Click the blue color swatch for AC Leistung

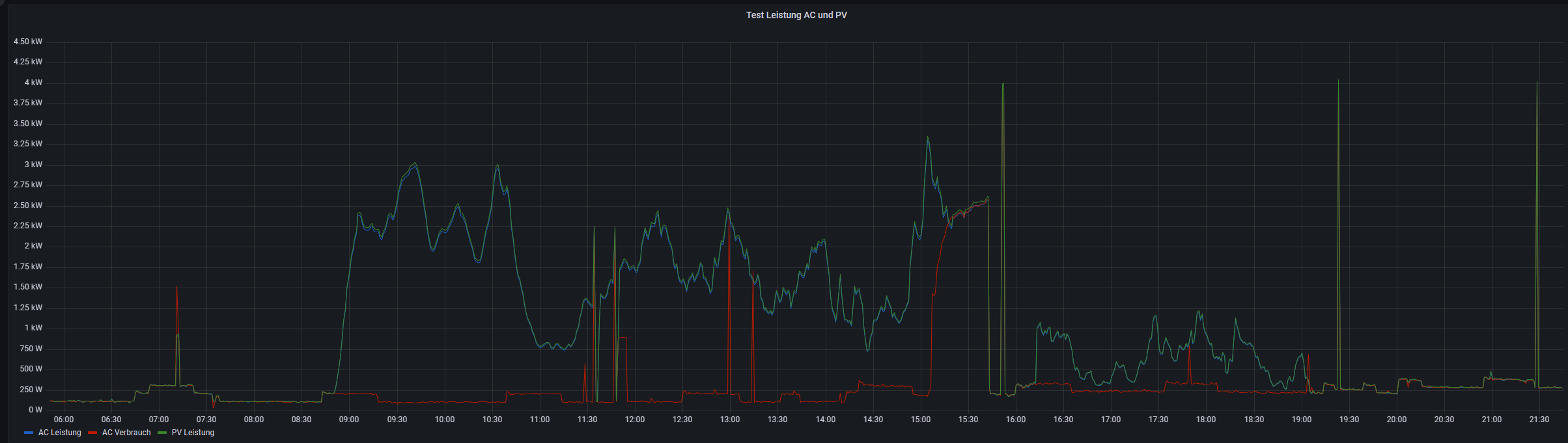[28, 433]
